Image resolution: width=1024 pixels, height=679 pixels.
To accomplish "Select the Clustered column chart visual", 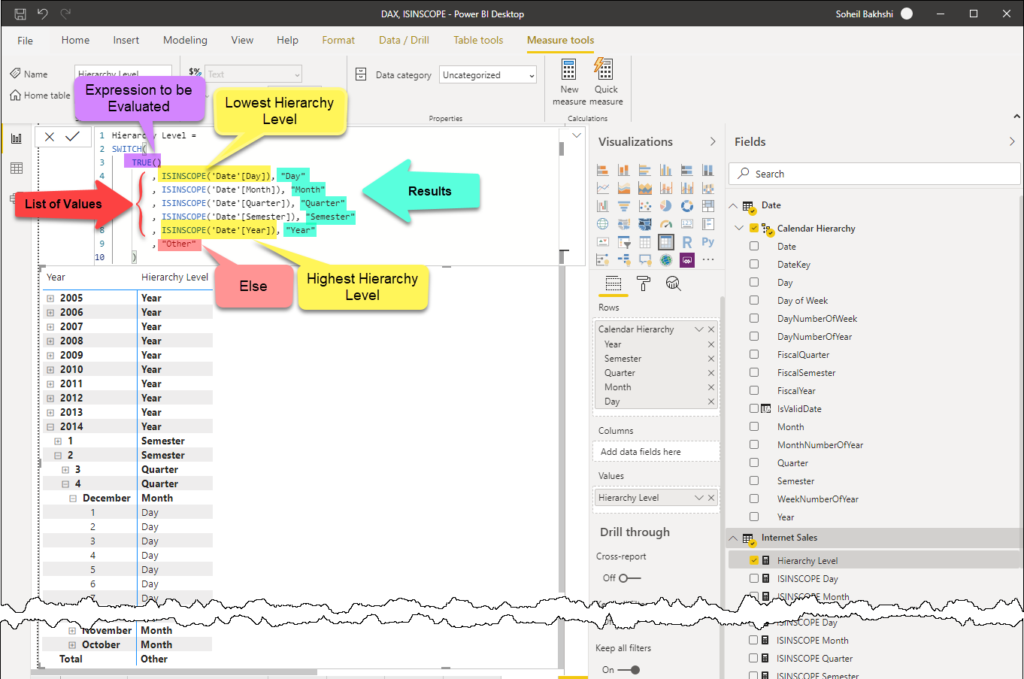I will pos(665,170).
